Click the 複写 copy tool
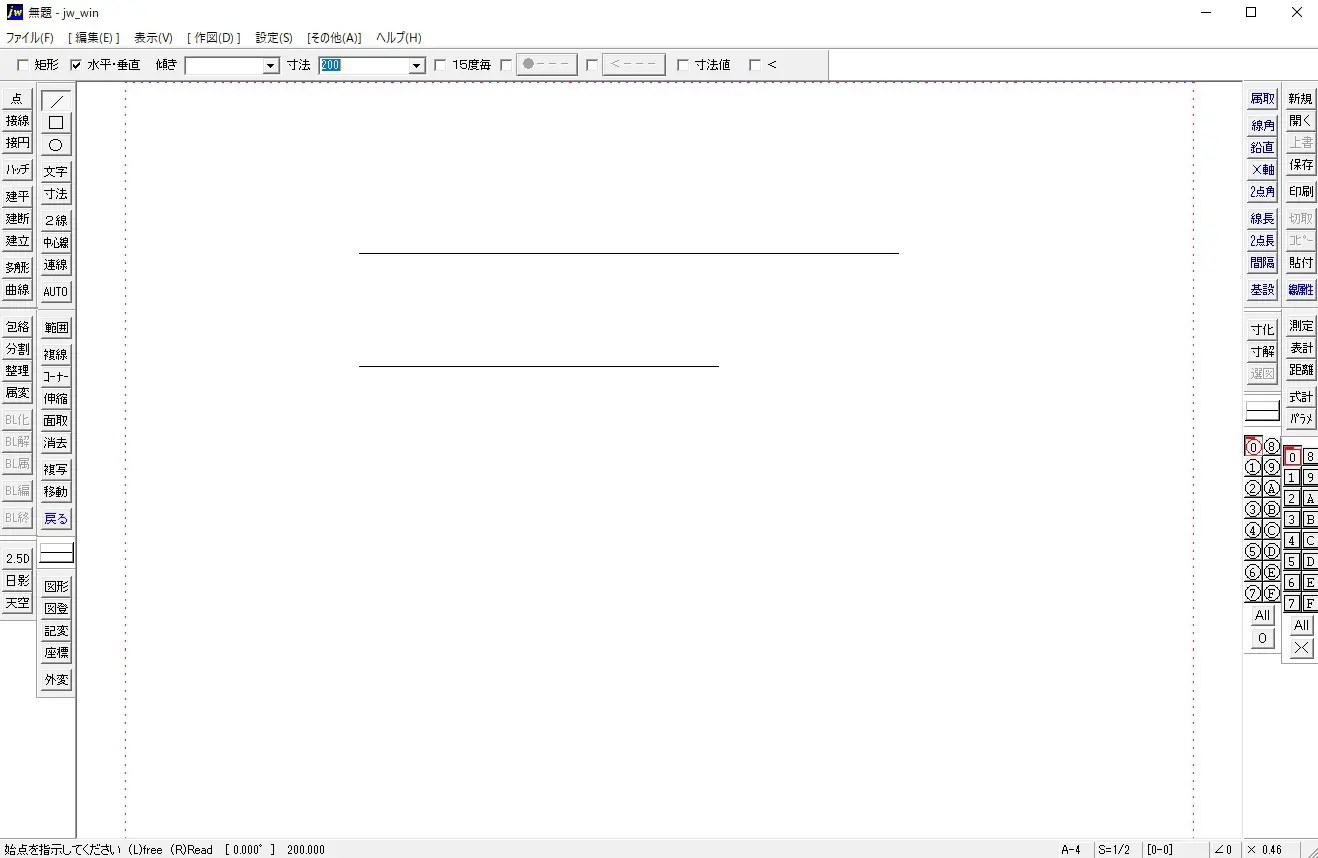The width and height of the screenshot is (1318, 858). [56, 470]
